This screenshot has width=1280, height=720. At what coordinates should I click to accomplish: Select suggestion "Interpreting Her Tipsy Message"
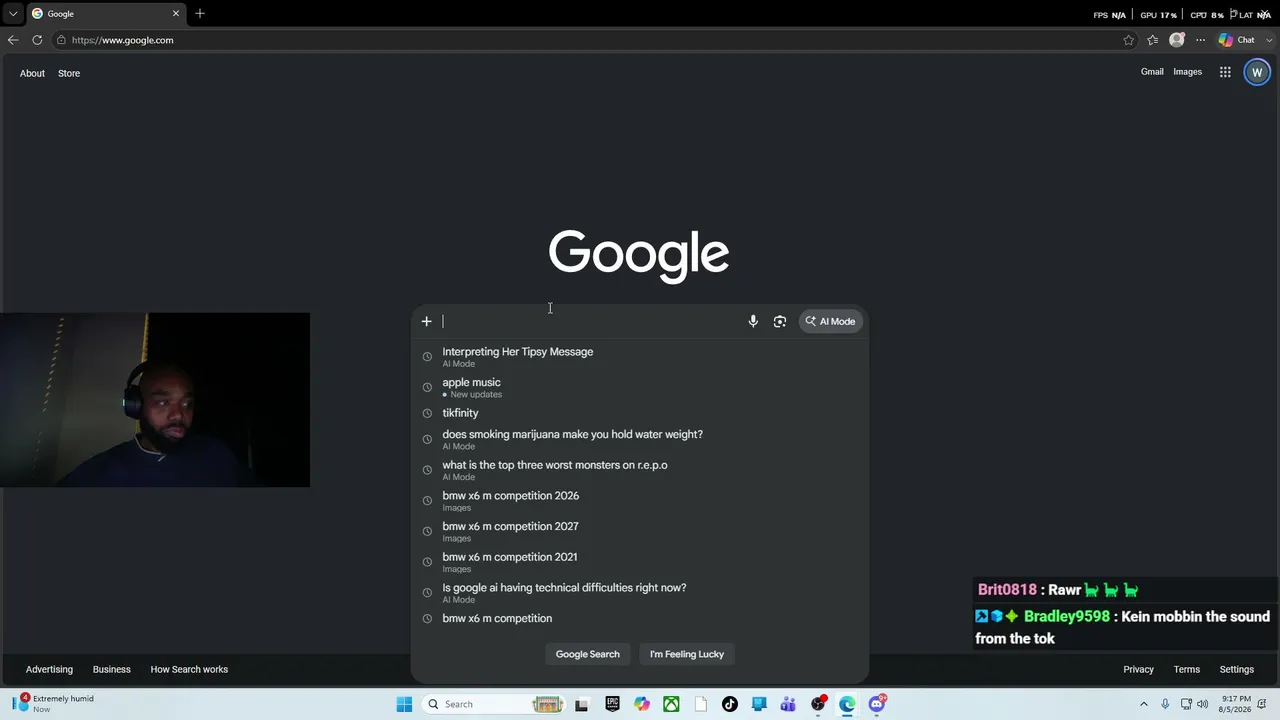point(640,356)
